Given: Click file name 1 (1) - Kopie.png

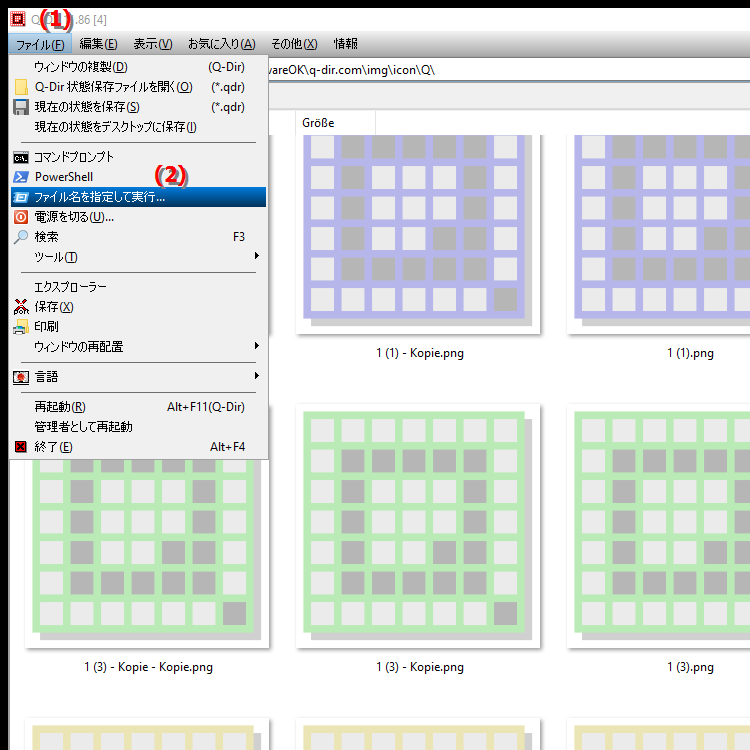Looking at the screenshot, I should click(420, 353).
